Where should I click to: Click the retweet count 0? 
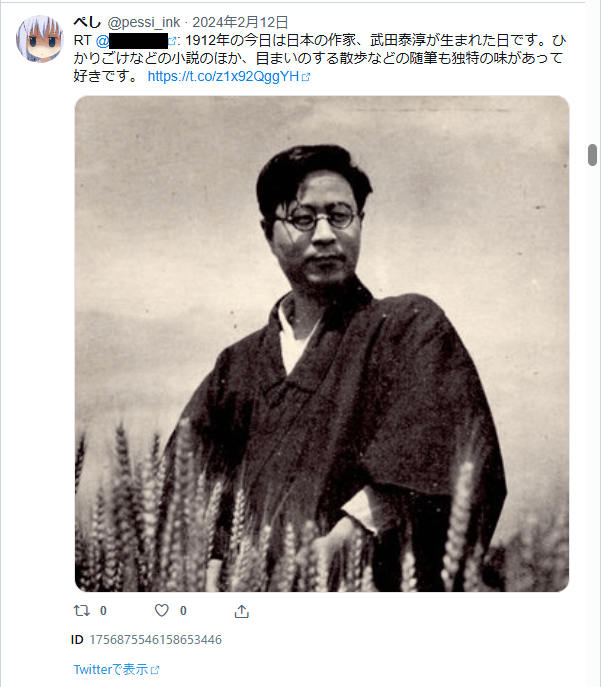[103, 610]
